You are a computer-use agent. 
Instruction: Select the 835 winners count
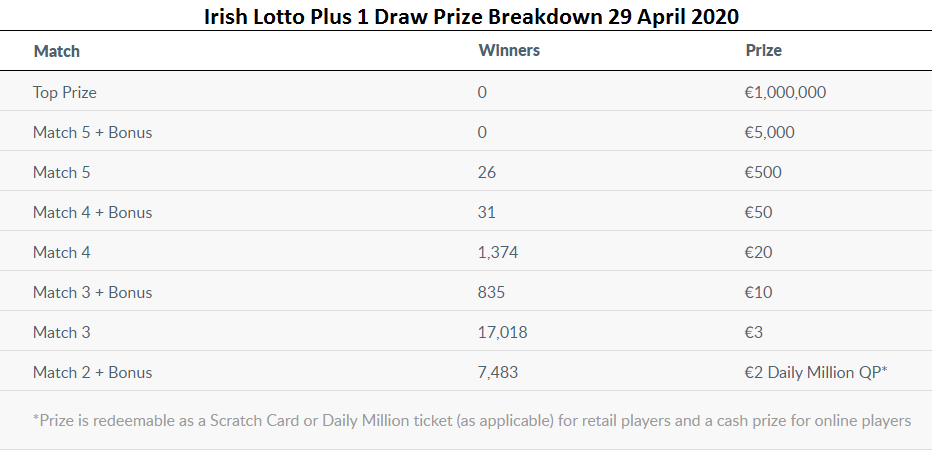coord(491,292)
